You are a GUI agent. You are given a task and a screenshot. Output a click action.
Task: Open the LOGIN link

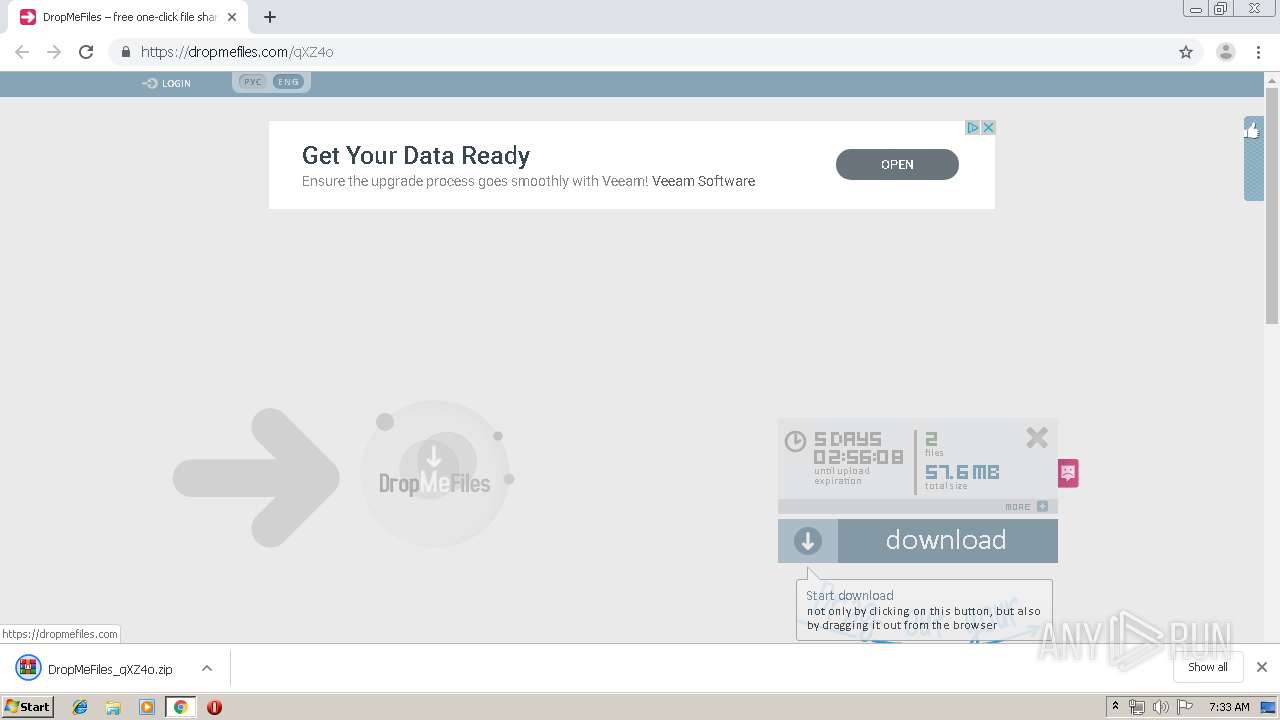167,83
